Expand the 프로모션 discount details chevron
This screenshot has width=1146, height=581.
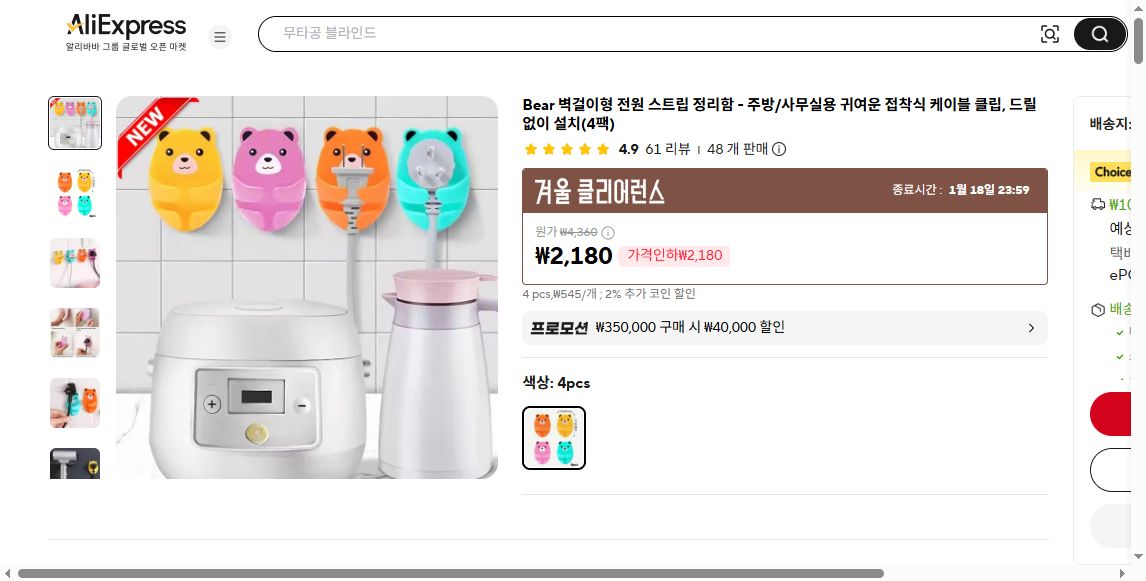(1031, 328)
